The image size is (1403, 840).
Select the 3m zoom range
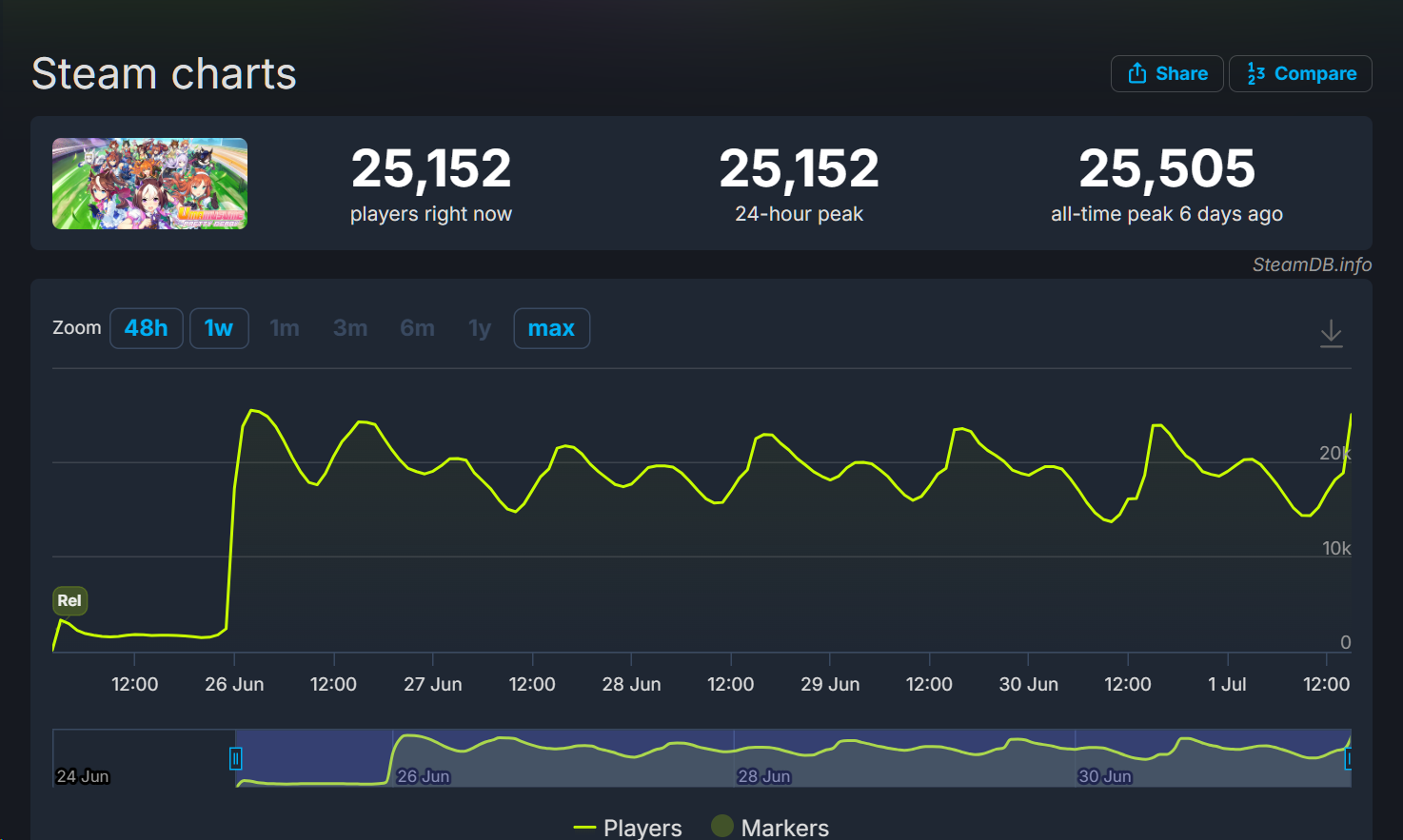coord(350,328)
